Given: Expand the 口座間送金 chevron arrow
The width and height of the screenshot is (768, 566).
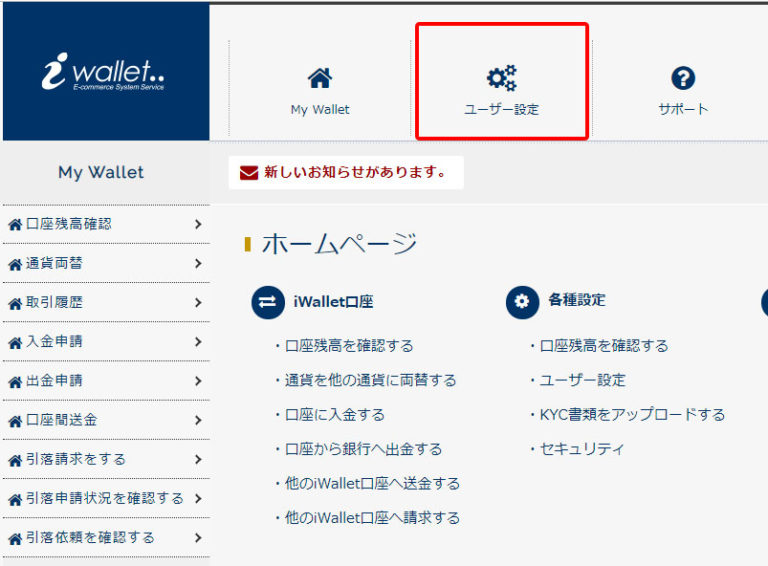Looking at the screenshot, I should click(198, 420).
